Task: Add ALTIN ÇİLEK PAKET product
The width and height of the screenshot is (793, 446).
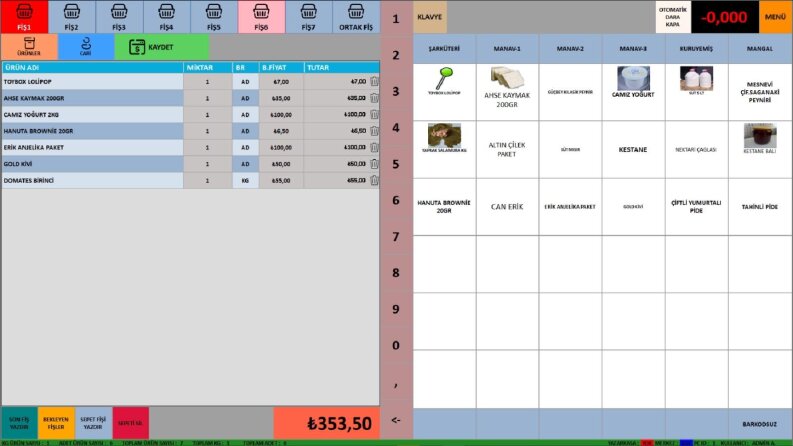Action: coord(507,149)
